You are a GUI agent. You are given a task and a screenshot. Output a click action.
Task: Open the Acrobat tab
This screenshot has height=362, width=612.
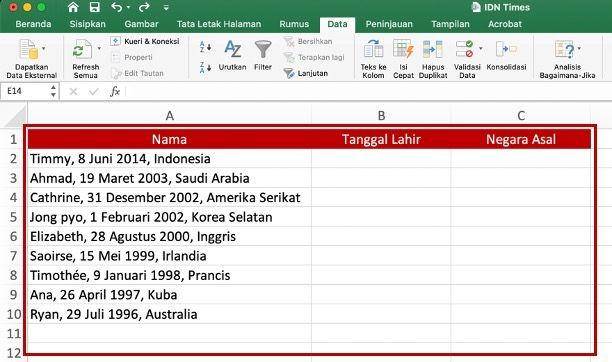[x=505, y=24]
